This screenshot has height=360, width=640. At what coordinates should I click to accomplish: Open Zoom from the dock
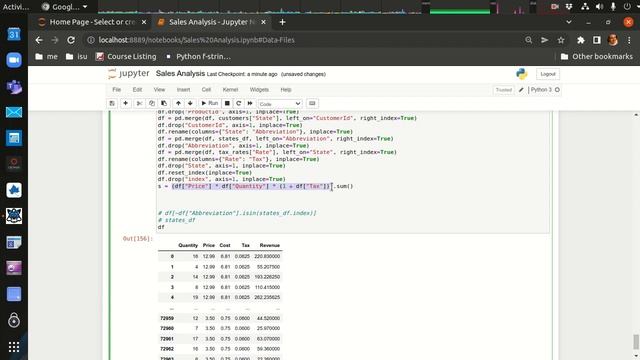14,60
